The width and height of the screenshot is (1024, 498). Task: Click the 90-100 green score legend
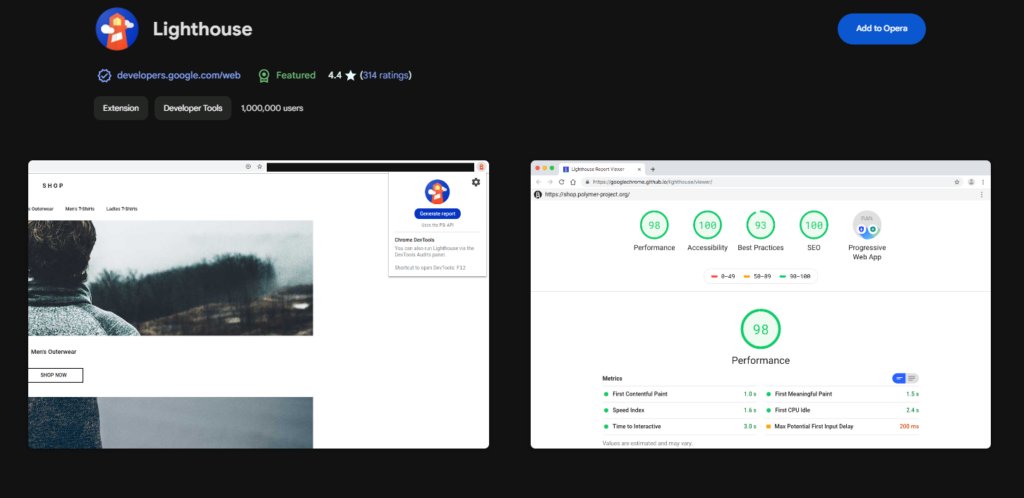(795, 277)
